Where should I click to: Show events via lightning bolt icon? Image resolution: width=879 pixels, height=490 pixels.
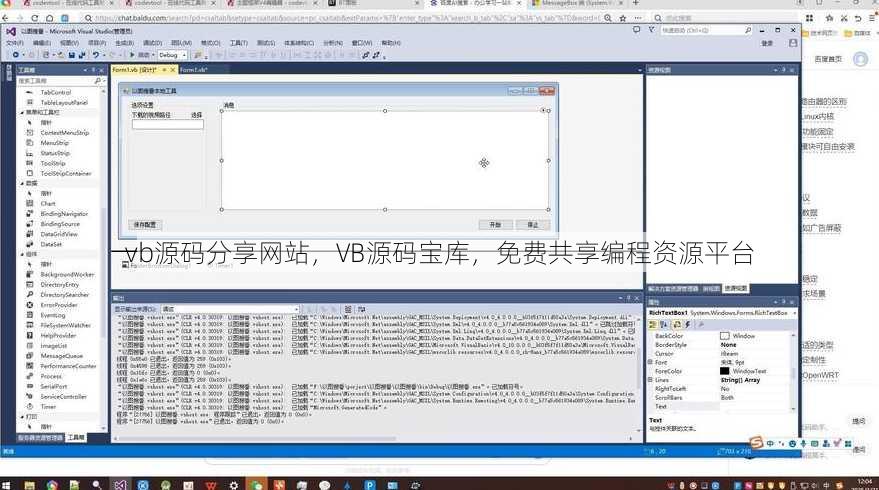(687, 325)
